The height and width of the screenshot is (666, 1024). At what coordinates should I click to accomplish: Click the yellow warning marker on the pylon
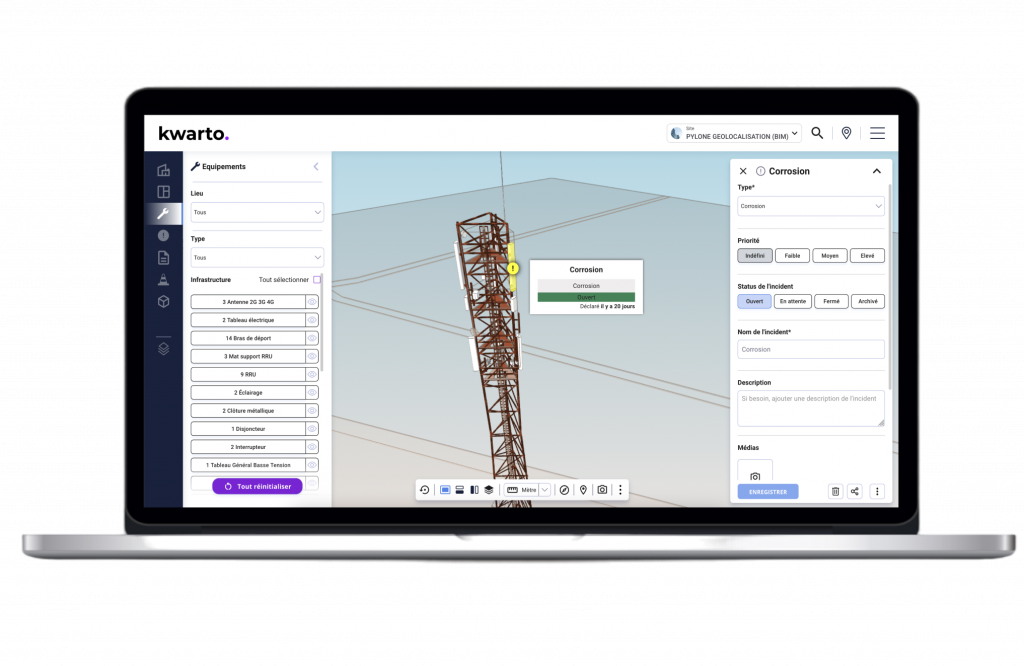(513, 268)
